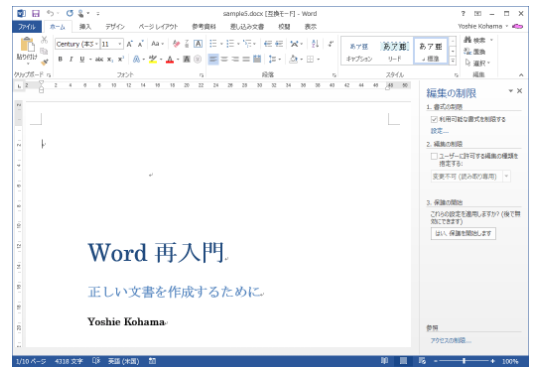Expand the Styles gallery with More arrow
Image resolution: width=536 pixels, height=376 pixels.
click(453, 61)
